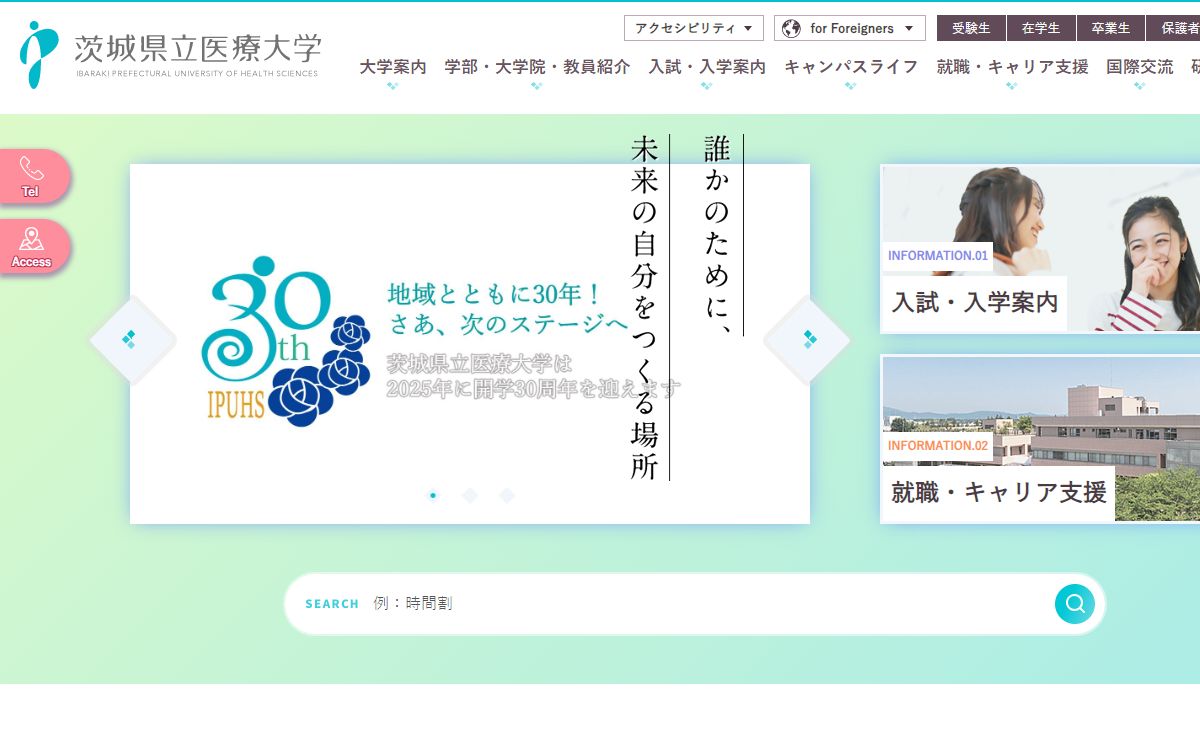Select the 卒業生 tab

click(x=1111, y=28)
